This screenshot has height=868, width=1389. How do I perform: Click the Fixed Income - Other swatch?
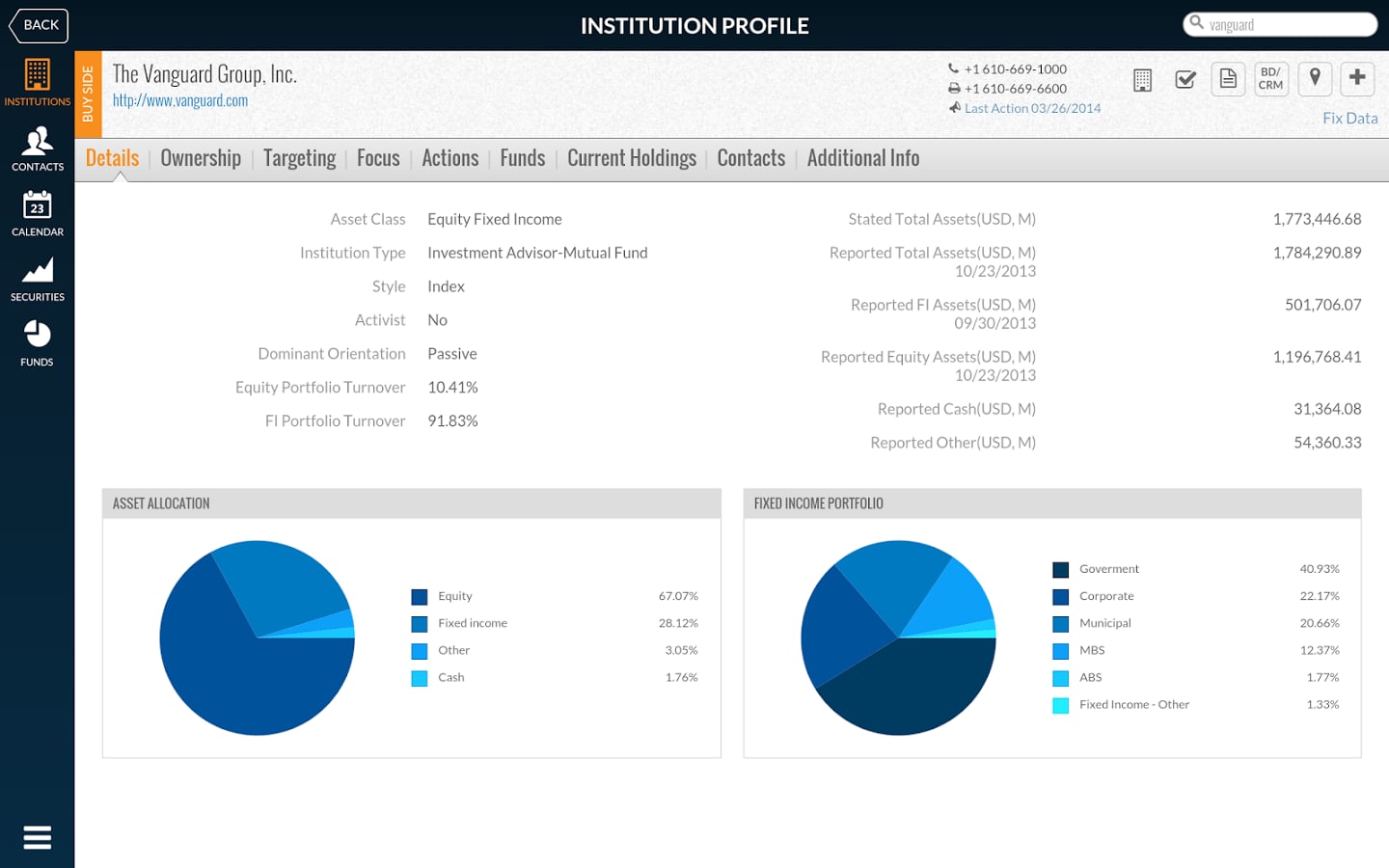[1061, 705]
